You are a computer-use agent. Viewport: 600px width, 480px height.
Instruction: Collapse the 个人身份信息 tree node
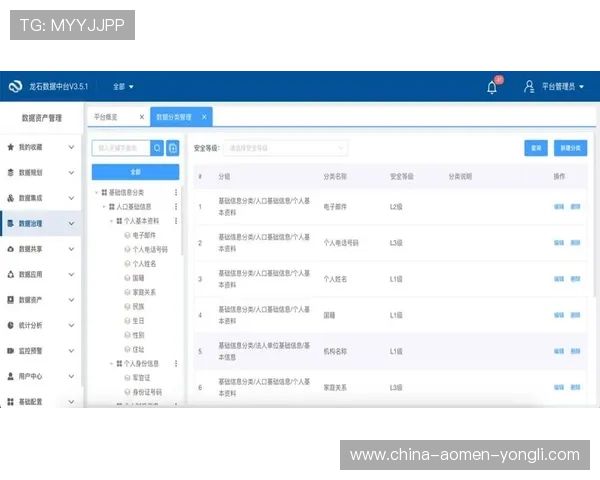tap(111, 364)
